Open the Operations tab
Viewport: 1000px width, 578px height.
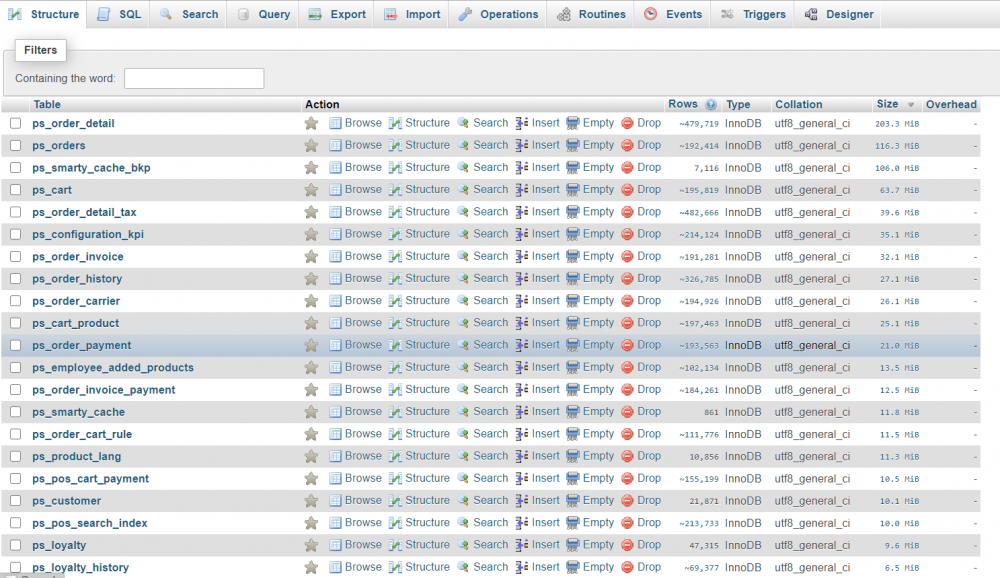[x=499, y=14]
